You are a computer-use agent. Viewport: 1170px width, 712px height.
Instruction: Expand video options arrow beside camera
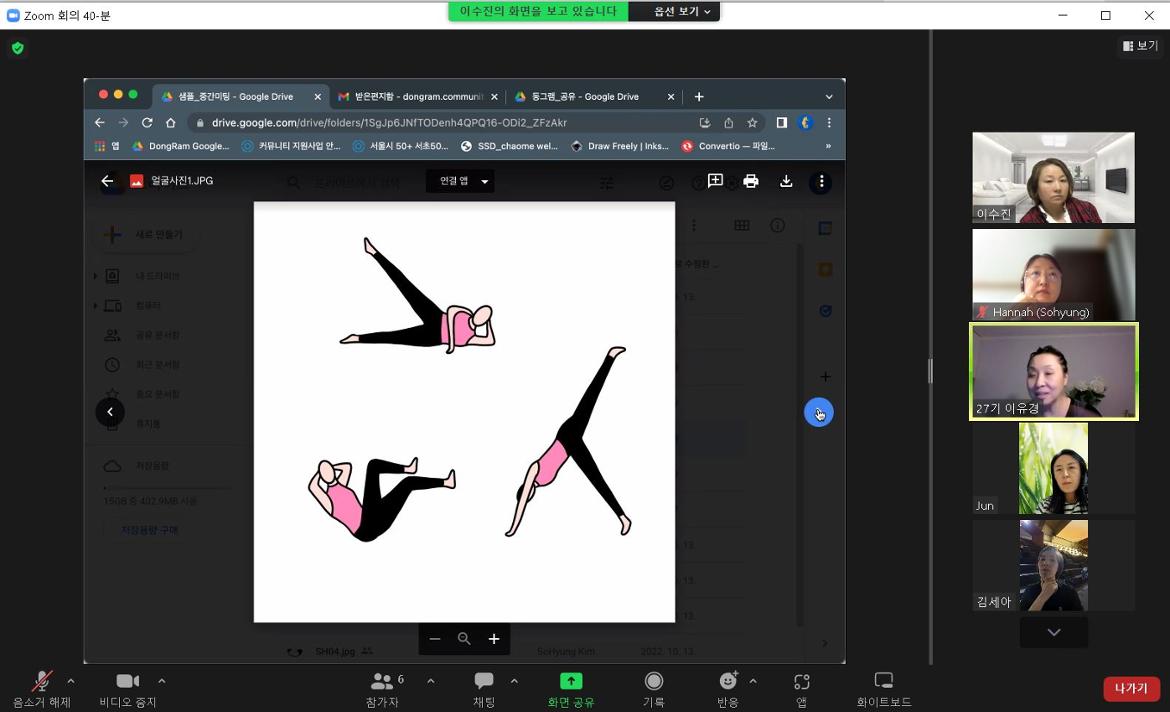coord(162,681)
